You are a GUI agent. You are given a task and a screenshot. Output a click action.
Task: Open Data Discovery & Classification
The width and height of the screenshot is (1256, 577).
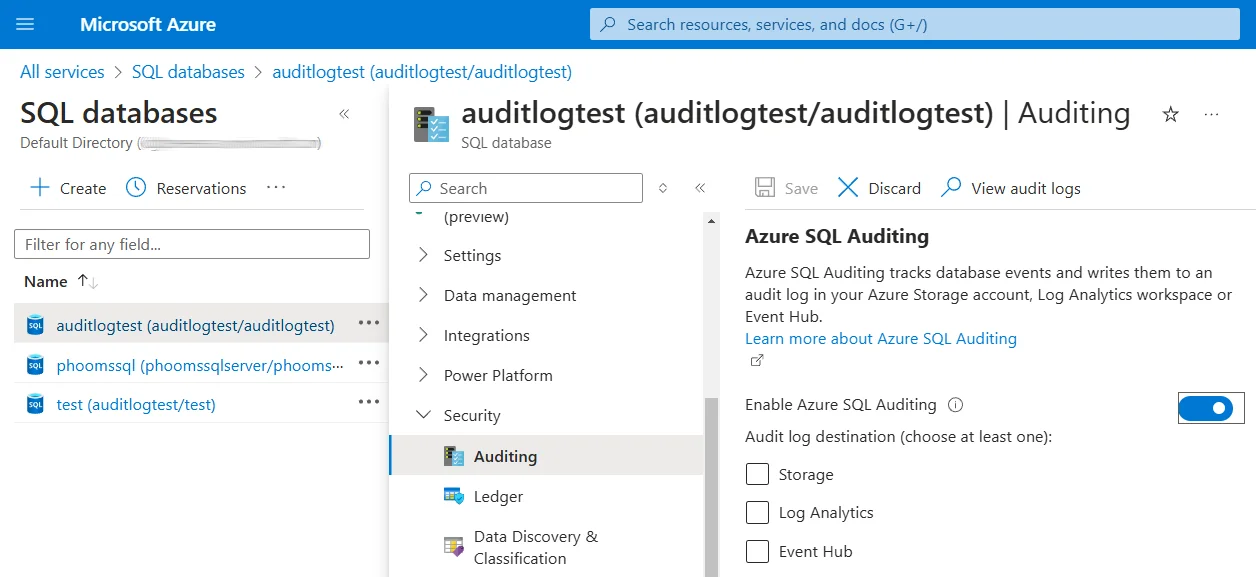point(534,547)
